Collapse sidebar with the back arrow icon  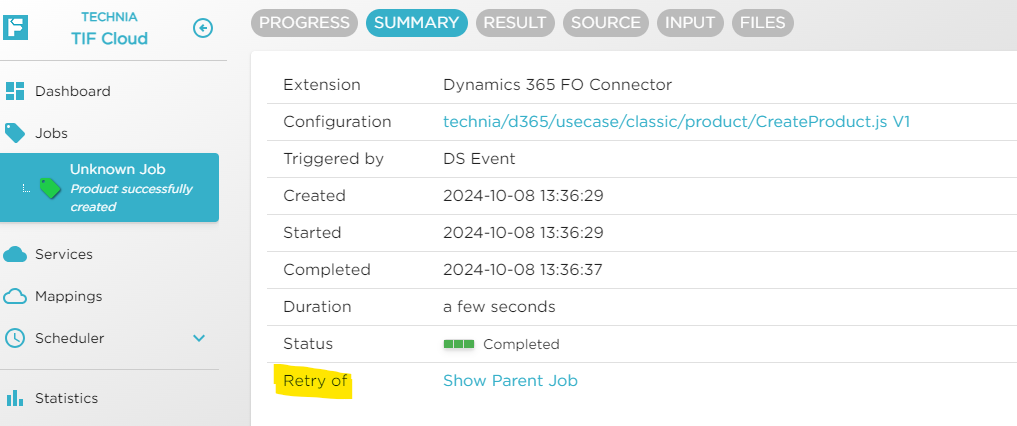(x=203, y=29)
